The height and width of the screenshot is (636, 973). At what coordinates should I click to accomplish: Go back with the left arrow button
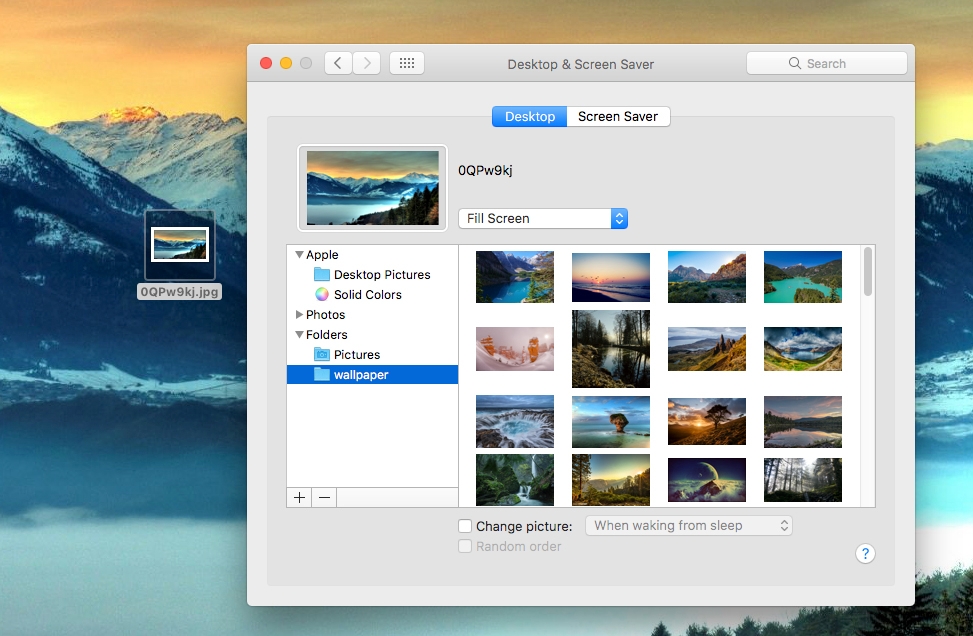[x=338, y=63]
